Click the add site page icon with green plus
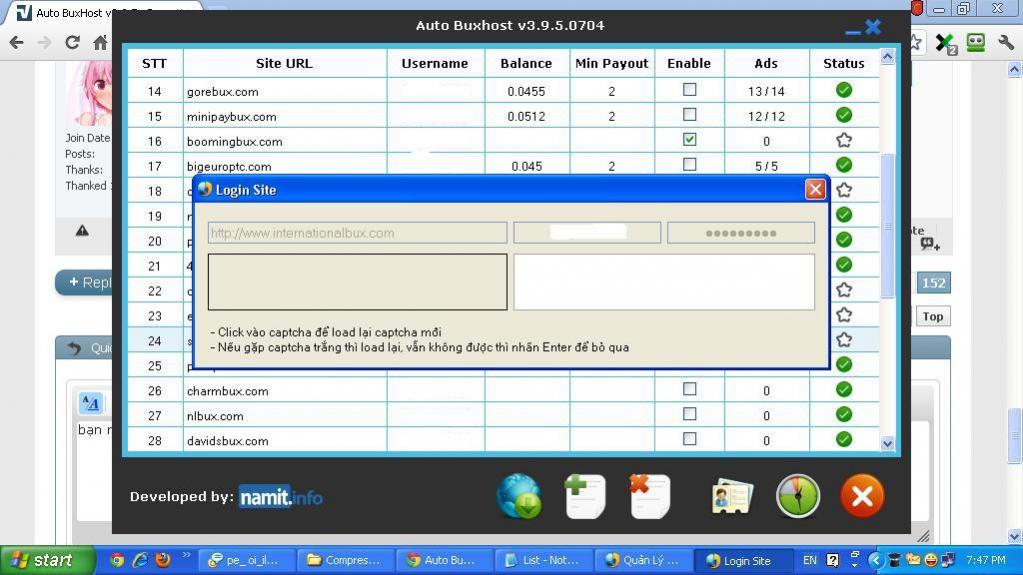 coord(585,497)
